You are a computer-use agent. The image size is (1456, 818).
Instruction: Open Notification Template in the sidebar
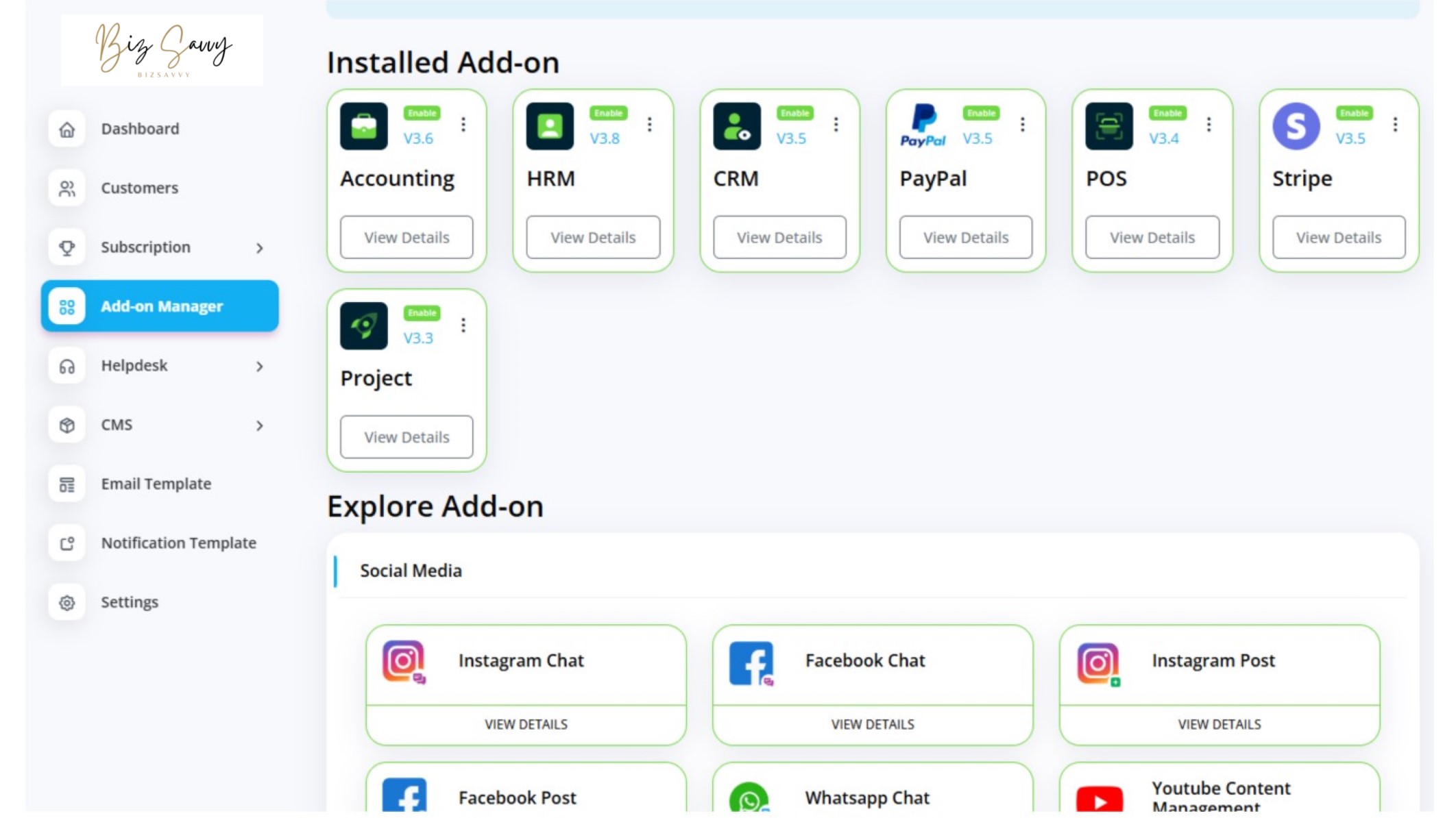pyautogui.click(x=160, y=543)
